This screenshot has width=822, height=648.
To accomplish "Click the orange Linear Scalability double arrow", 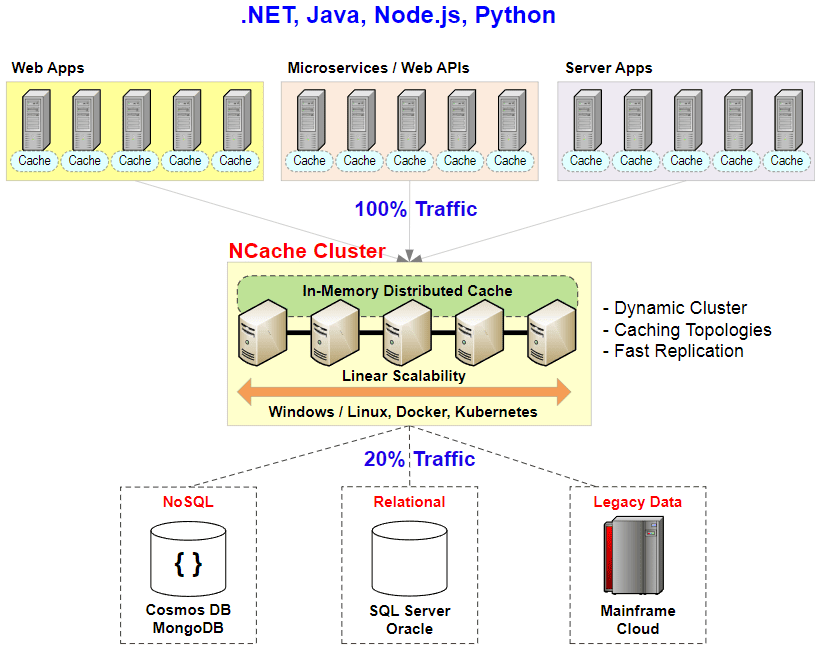I will tap(404, 392).
